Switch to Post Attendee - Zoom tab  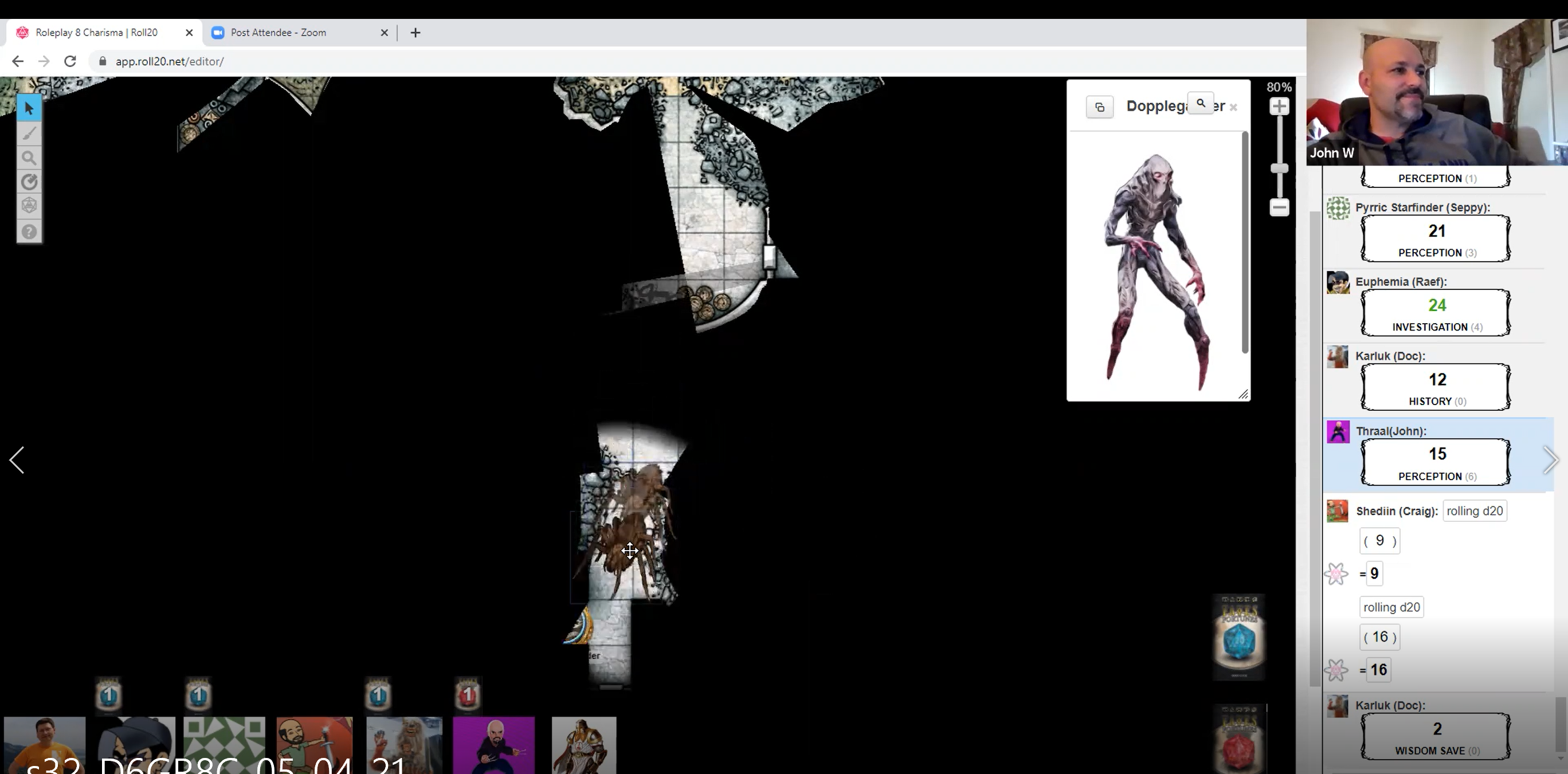click(x=298, y=33)
